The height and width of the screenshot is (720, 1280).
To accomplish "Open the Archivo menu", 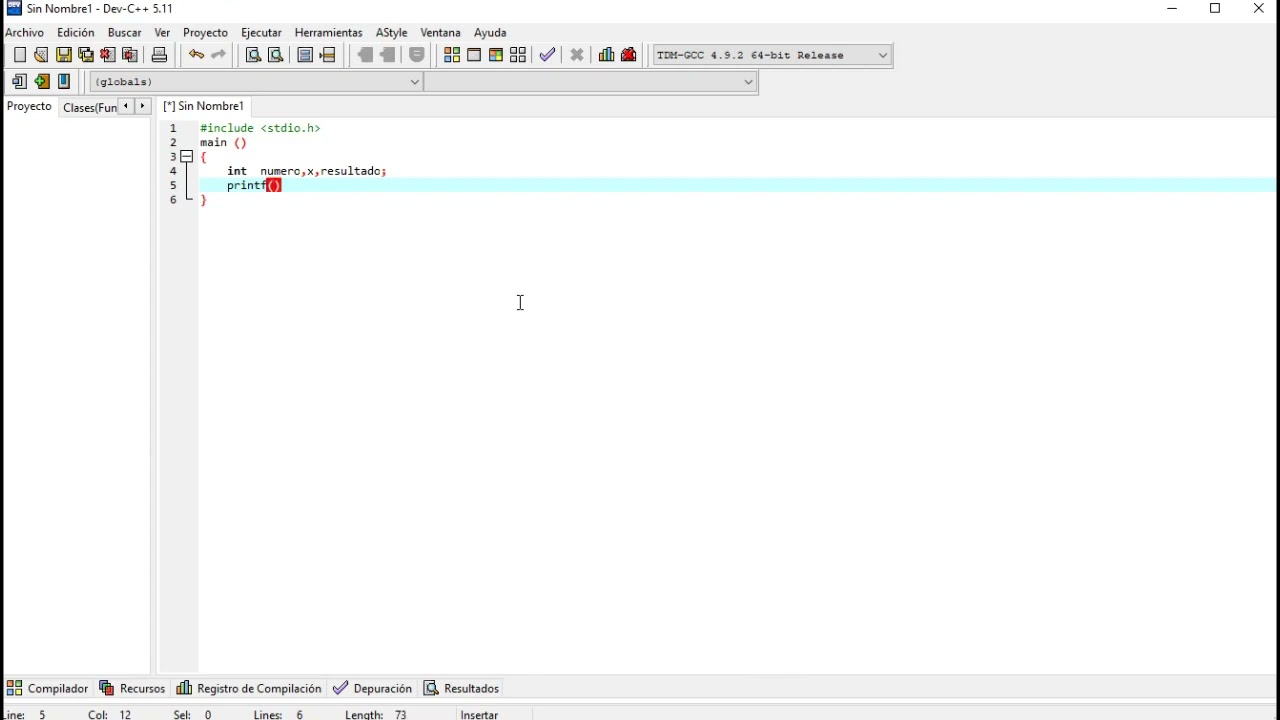I will [x=25, y=33].
